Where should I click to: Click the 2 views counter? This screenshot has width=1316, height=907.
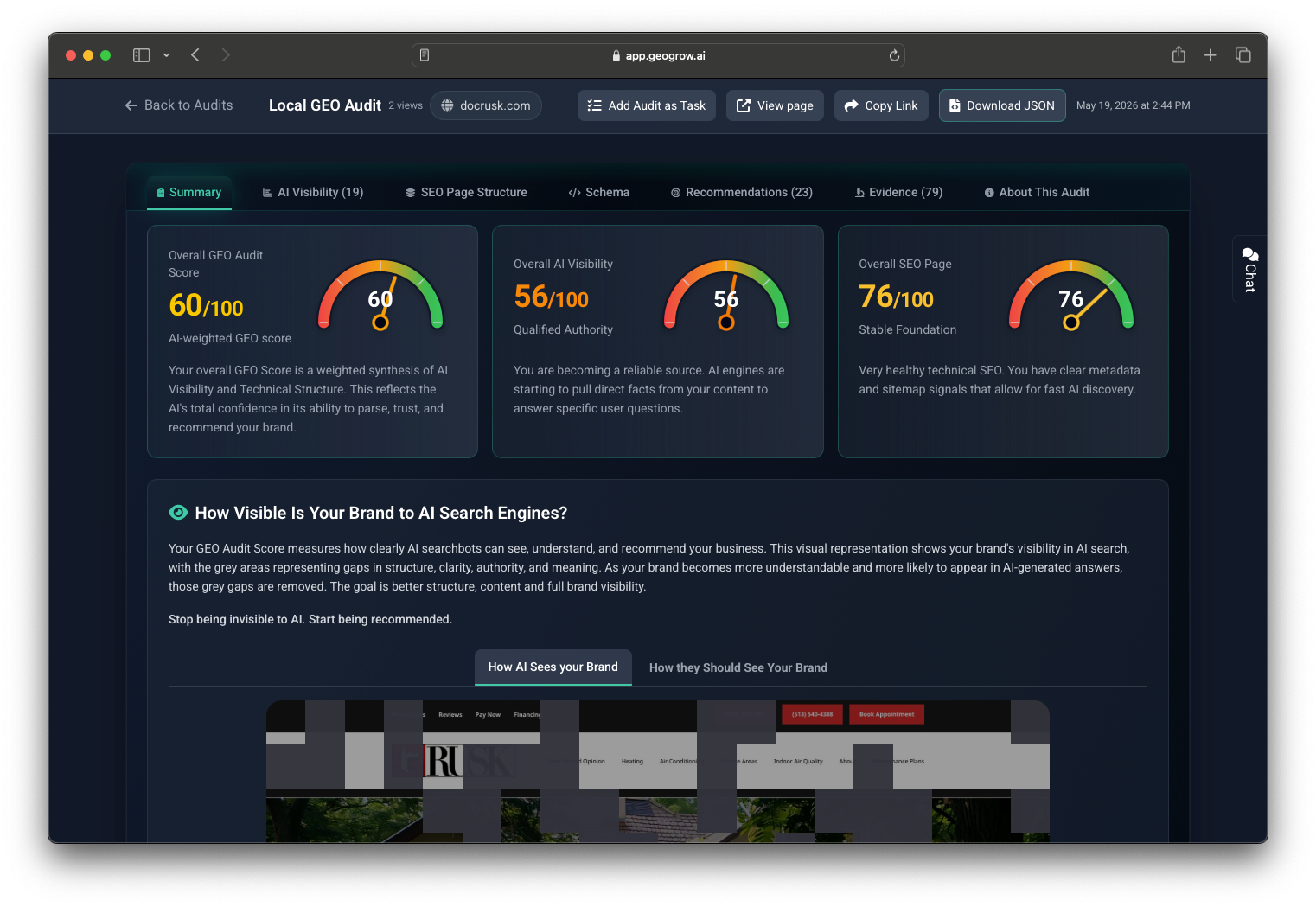[x=406, y=105]
